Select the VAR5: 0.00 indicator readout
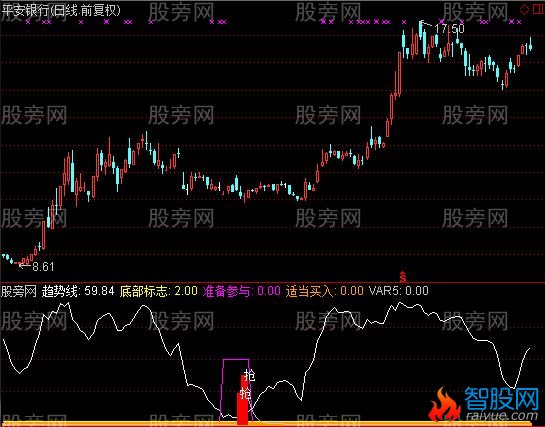 pyautogui.click(x=399, y=291)
